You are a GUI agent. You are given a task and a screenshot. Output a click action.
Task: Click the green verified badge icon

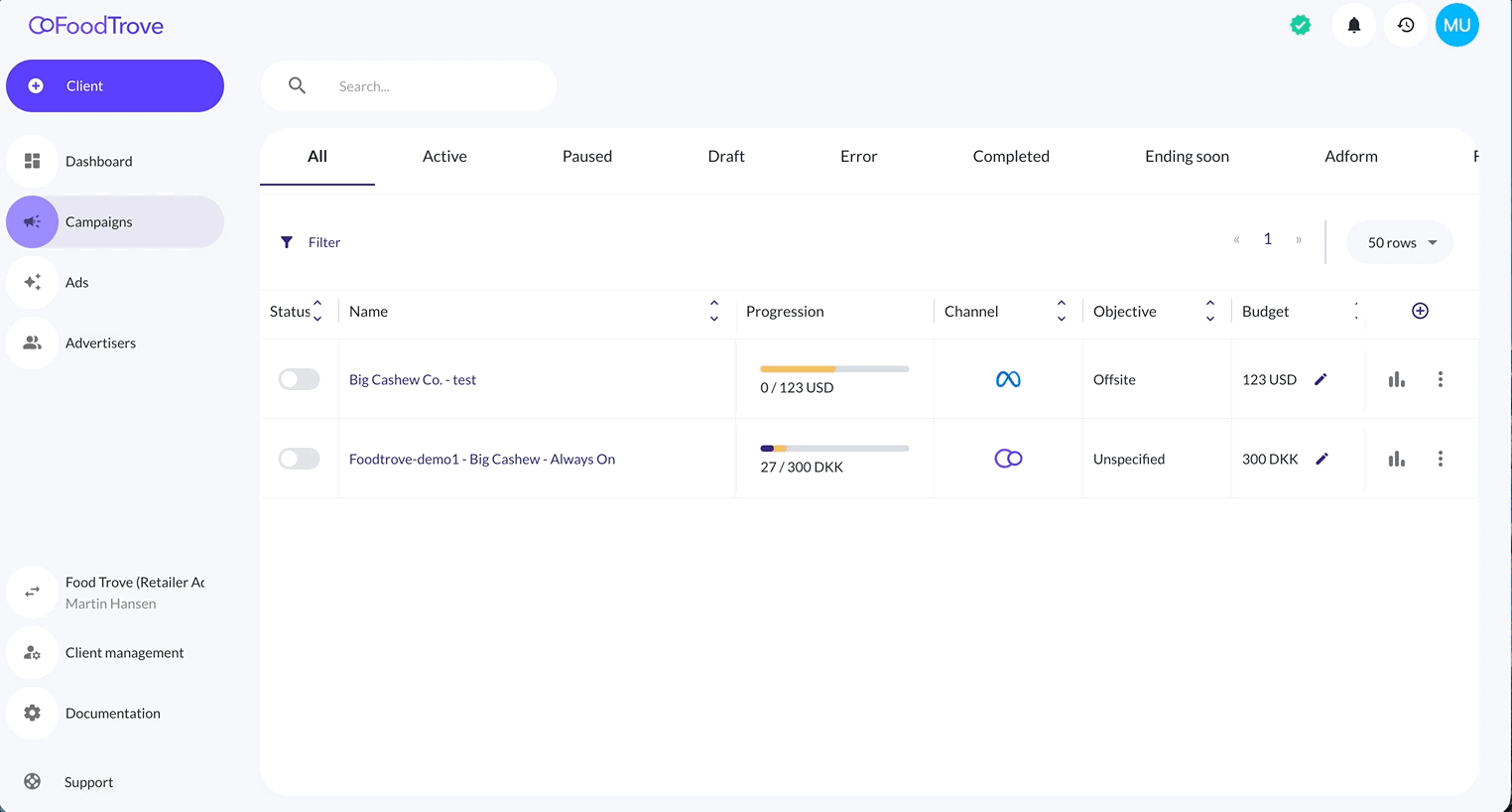click(1301, 26)
